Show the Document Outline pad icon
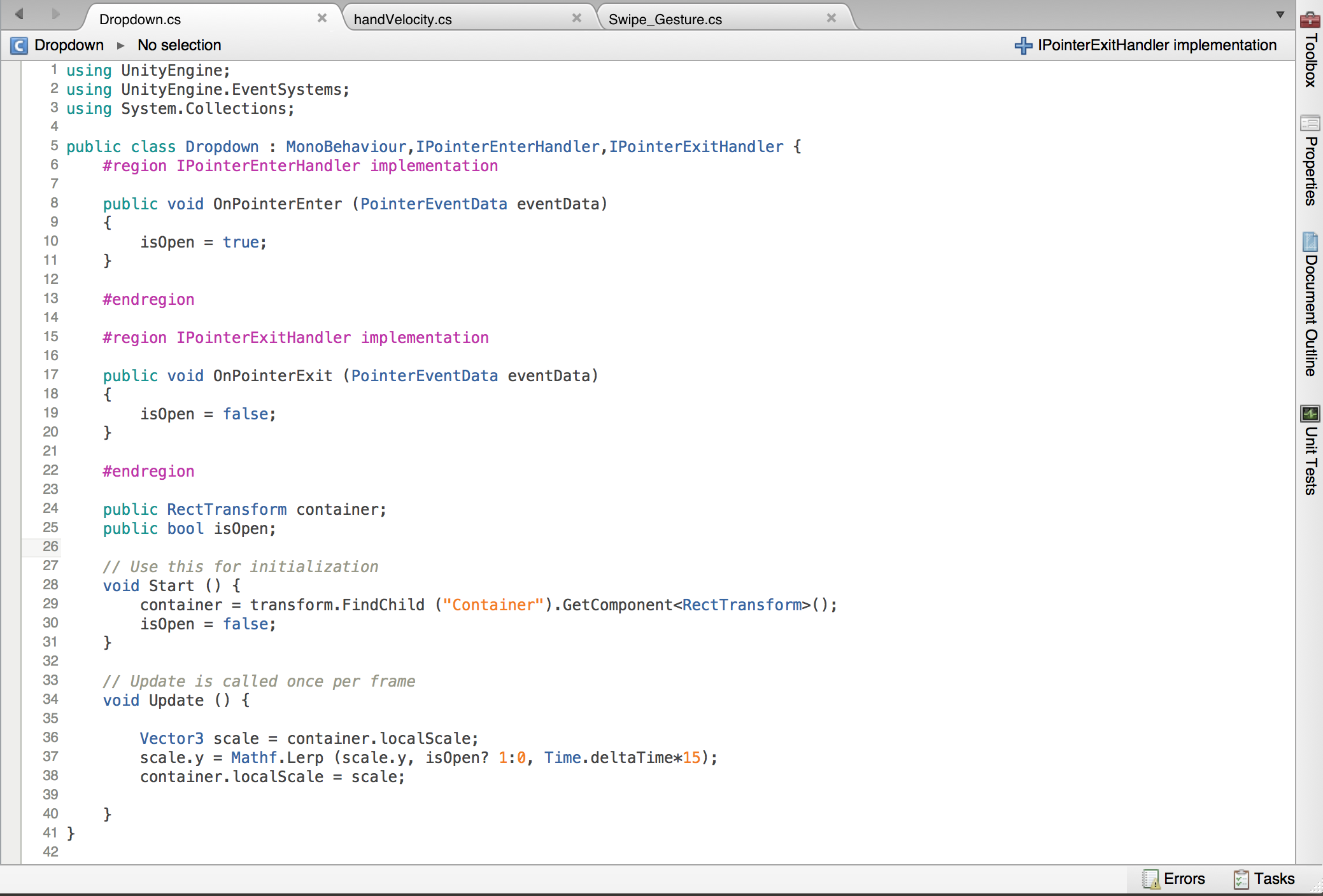The image size is (1323, 896). 1310,241
